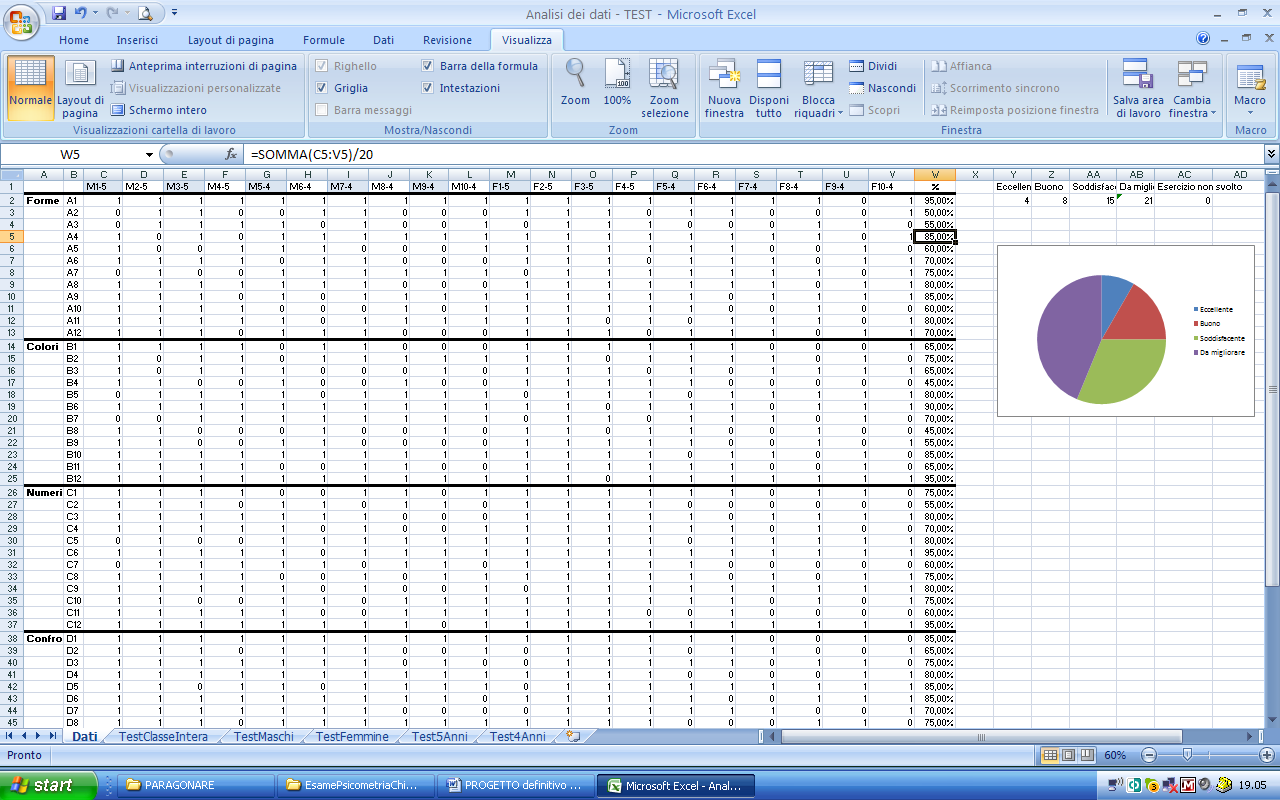Open the Inserisci ribbon tab
Screen dimensions: 1280x800
click(x=137, y=40)
